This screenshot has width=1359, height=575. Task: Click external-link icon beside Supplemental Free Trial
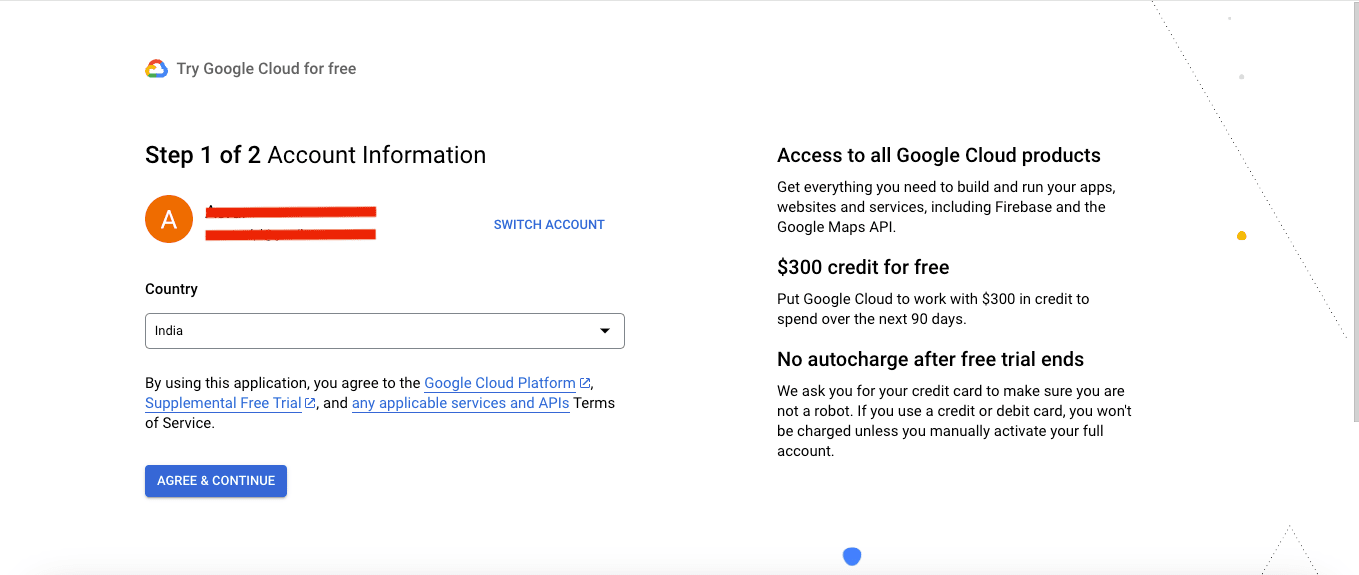pos(310,403)
